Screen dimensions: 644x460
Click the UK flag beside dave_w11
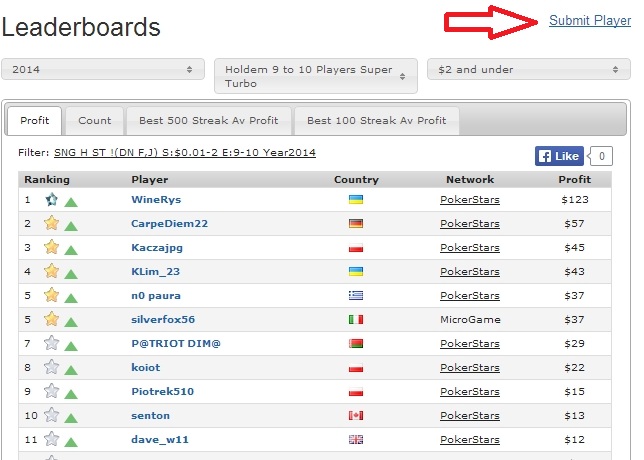coord(356,439)
